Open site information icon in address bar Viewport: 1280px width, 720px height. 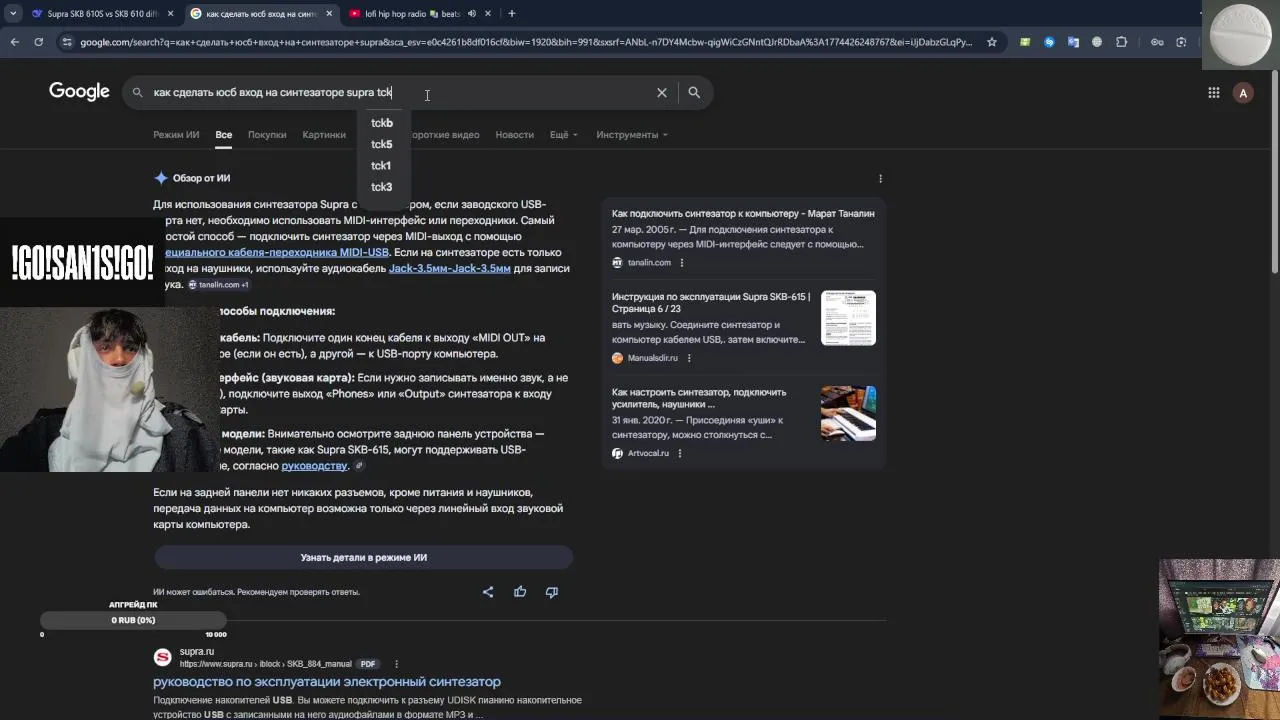pos(66,42)
